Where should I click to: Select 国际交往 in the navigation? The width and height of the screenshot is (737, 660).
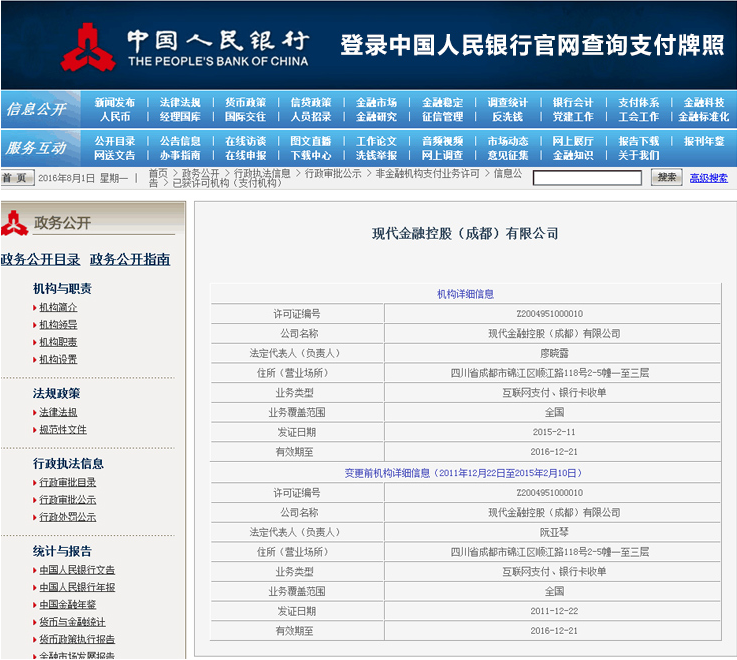click(245, 117)
